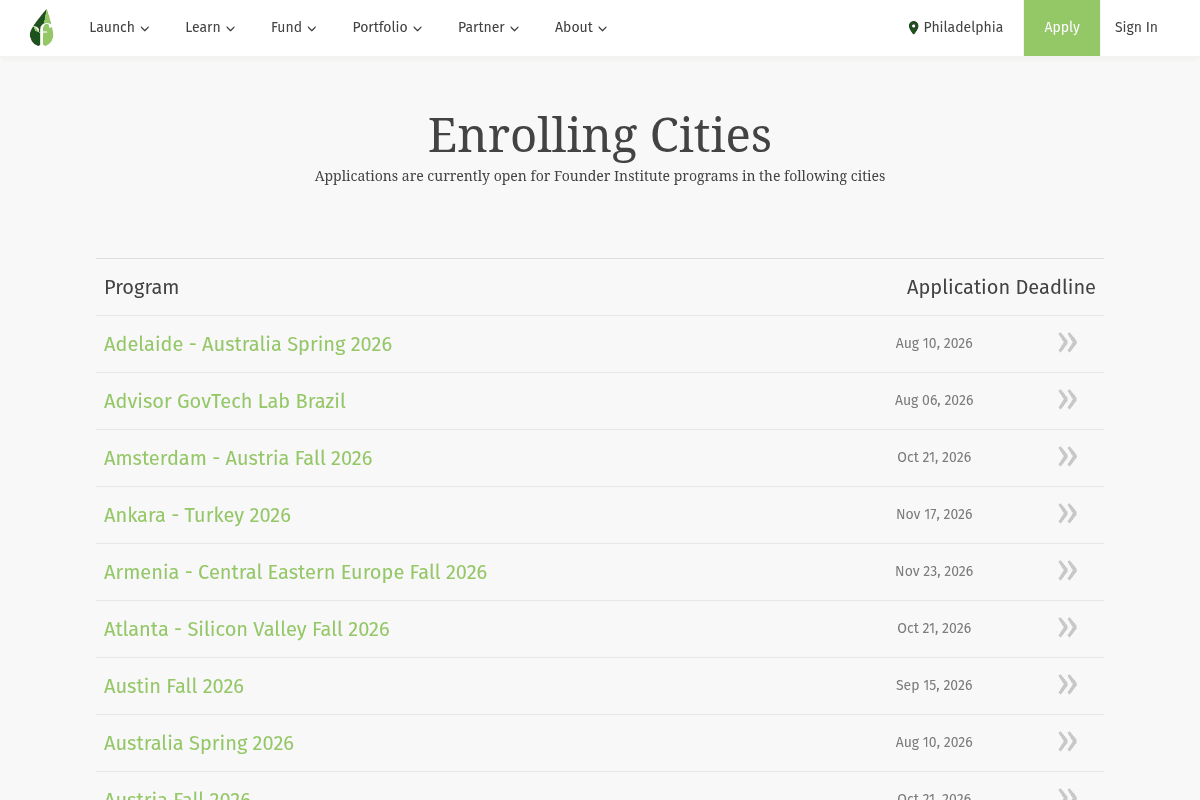This screenshot has height=800, width=1200.
Task: Click the double-arrow icon in the Armenia row
Action: tap(1067, 571)
